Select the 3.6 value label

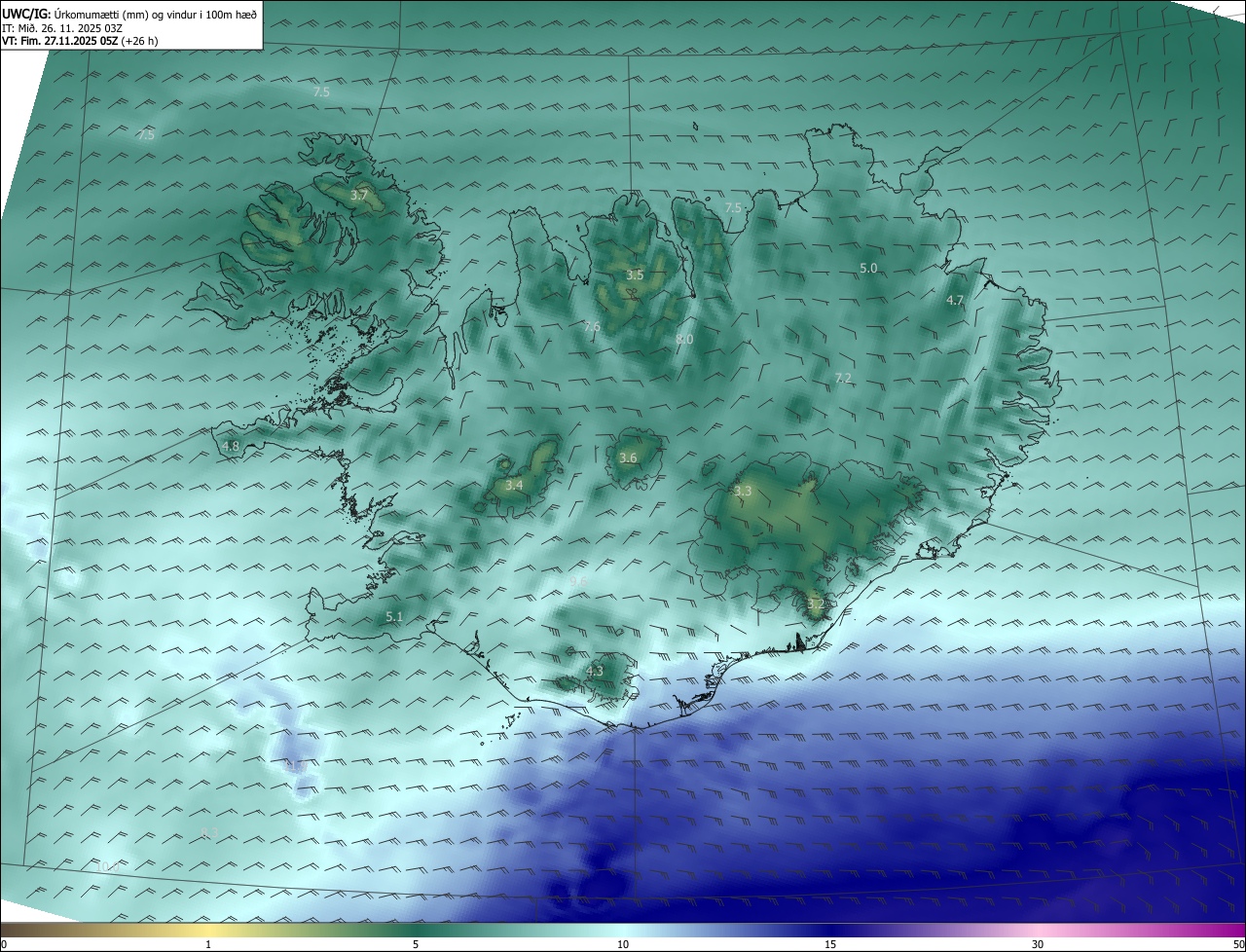click(x=628, y=458)
